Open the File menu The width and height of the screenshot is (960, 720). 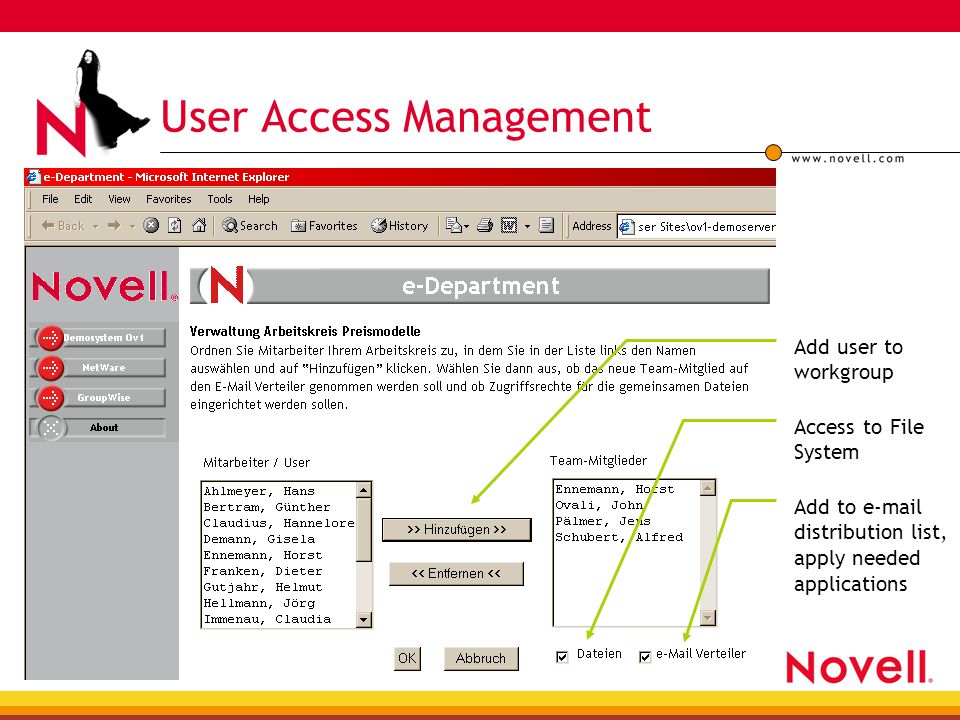(50, 199)
